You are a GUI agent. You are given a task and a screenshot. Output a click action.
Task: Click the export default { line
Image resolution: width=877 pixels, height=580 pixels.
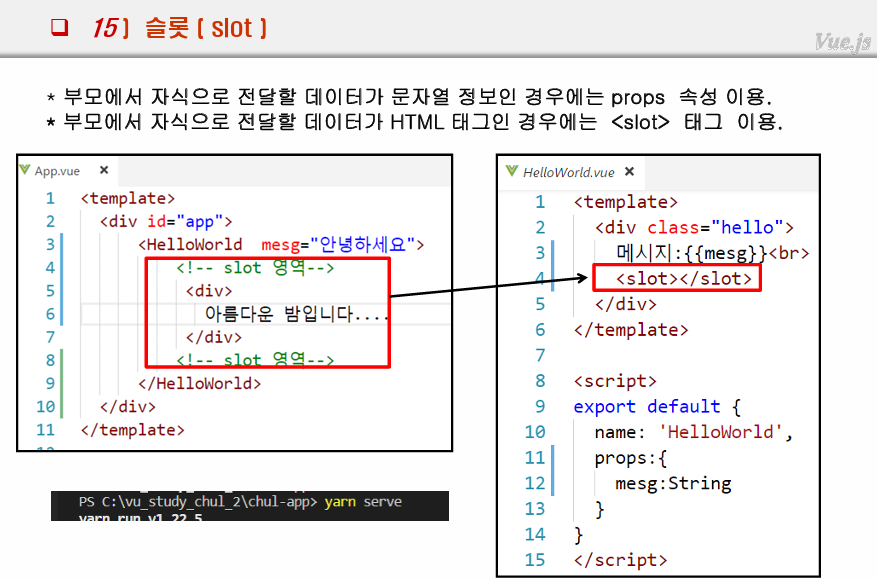pos(657,407)
